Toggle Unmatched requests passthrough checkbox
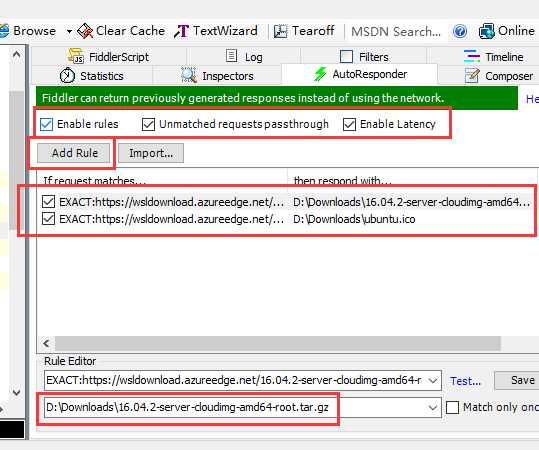 click(x=148, y=124)
